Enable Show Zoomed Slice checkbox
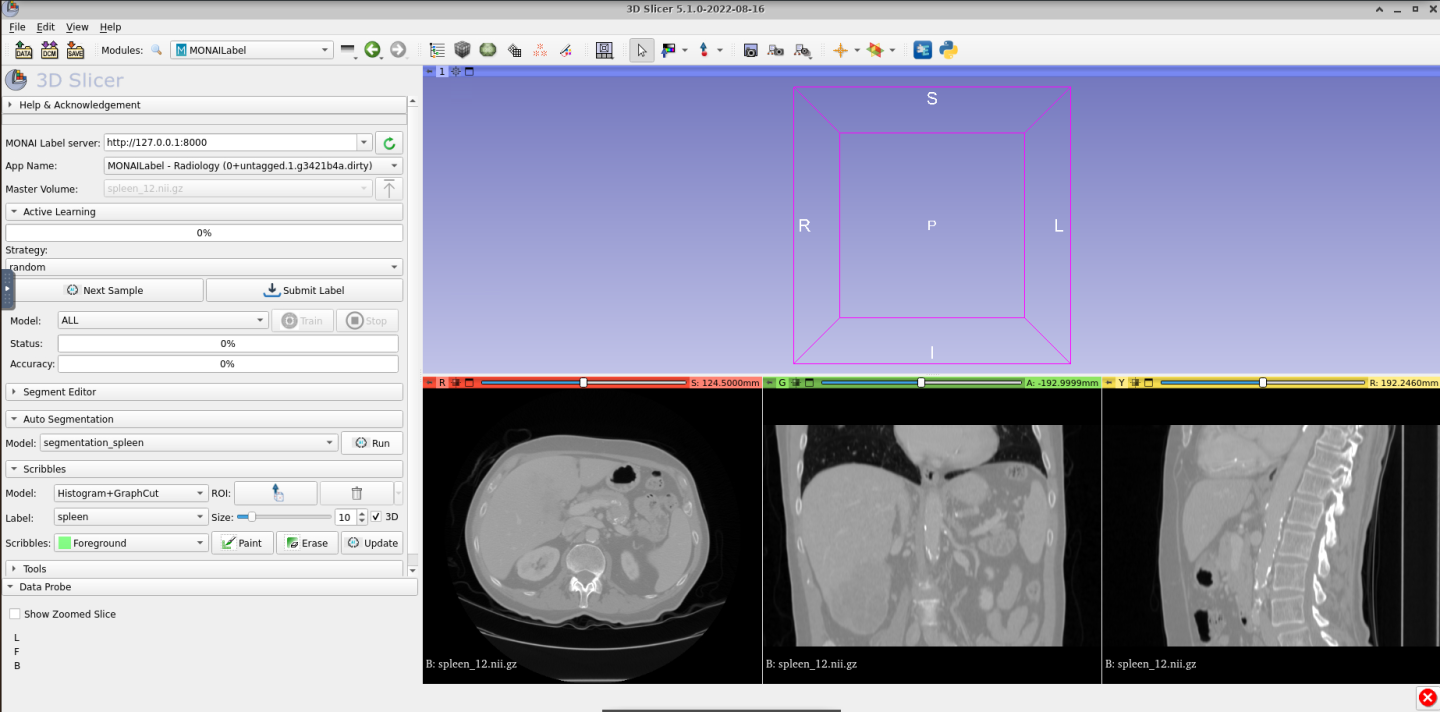Image resolution: width=1440 pixels, height=712 pixels. pos(15,614)
